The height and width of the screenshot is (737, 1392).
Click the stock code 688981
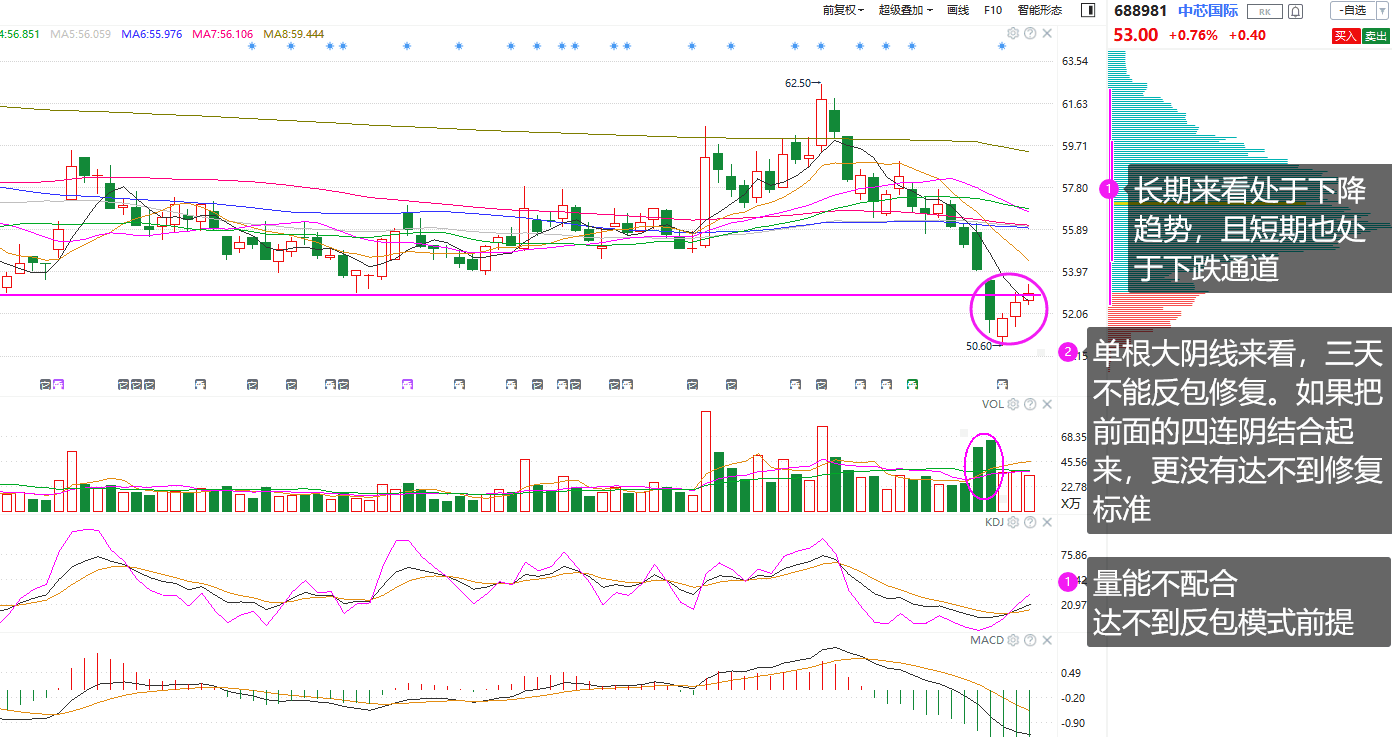1141,11
